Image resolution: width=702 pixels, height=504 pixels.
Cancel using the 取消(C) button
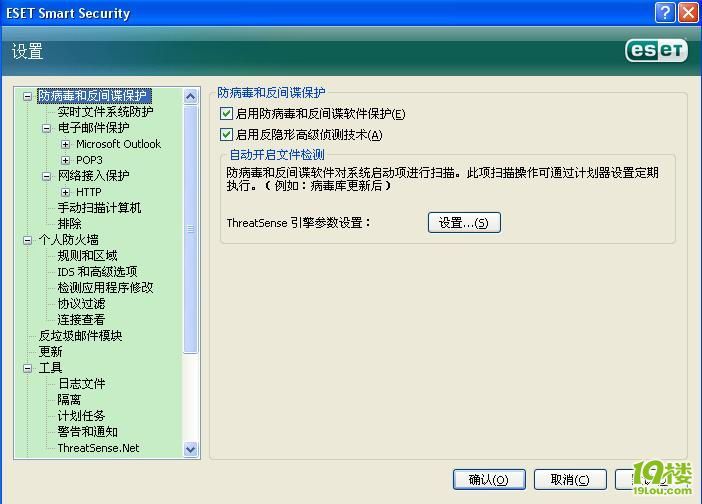click(x=570, y=480)
